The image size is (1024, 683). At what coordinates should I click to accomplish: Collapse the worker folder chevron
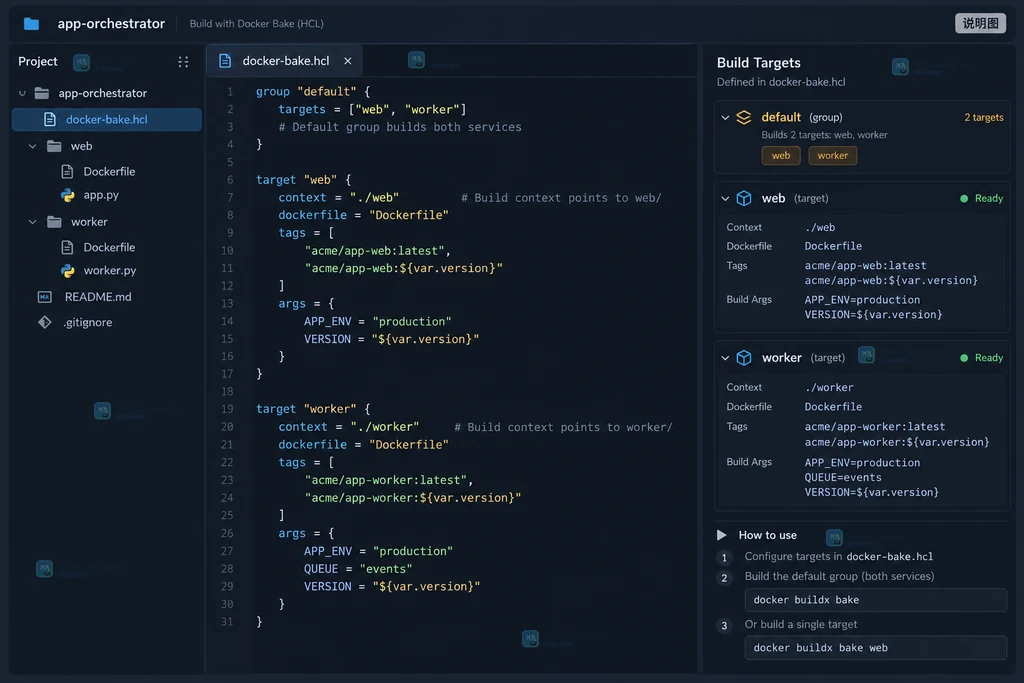pyautogui.click(x=33, y=222)
